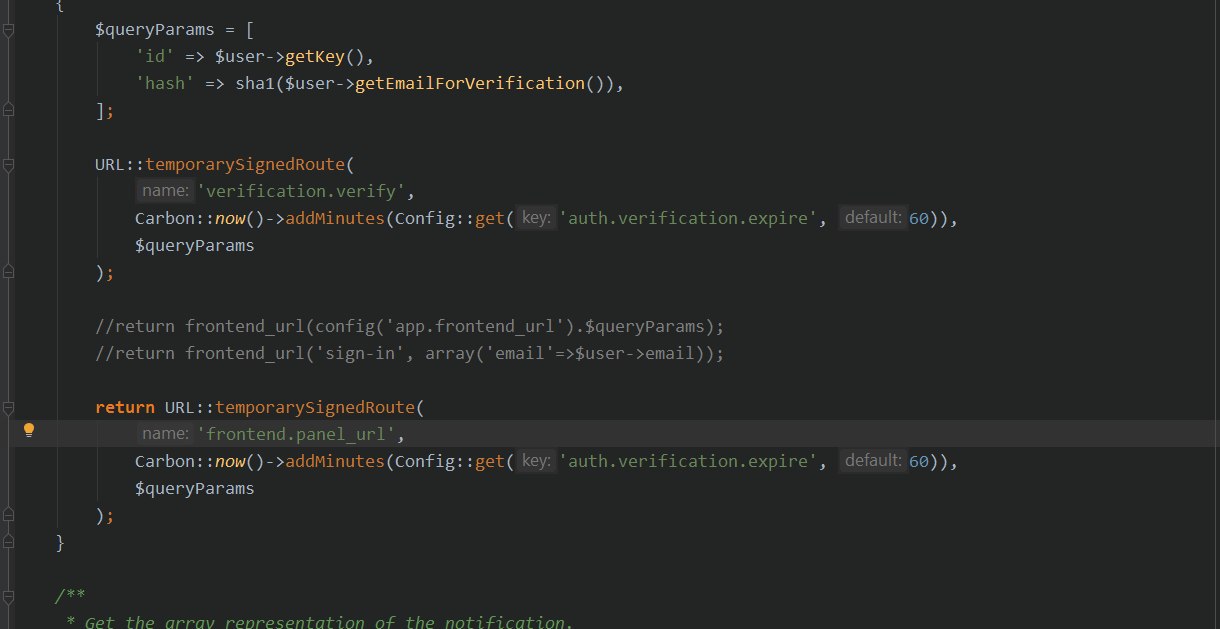The image size is (1220, 629).
Task: Click fold marker on ');' line above the commented returns
Action: (x=8, y=273)
